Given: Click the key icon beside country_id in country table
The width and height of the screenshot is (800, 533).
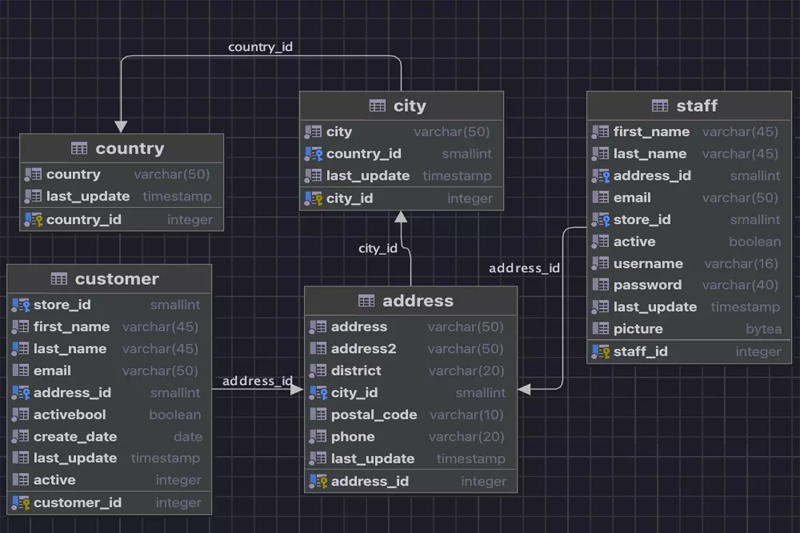Looking at the screenshot, I should click(33, 220).
